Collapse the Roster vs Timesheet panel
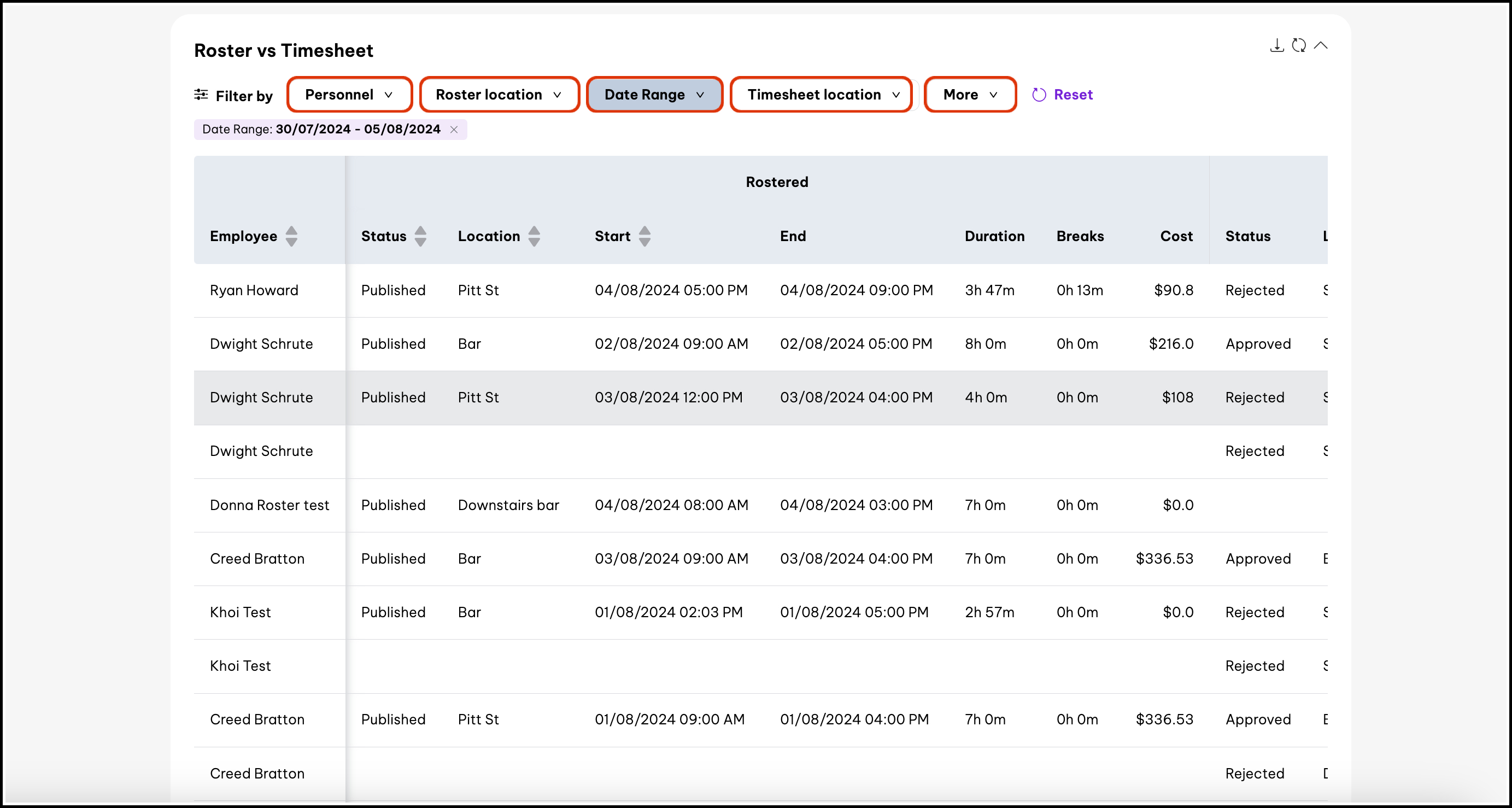1512x808 pixels. 1321,46
